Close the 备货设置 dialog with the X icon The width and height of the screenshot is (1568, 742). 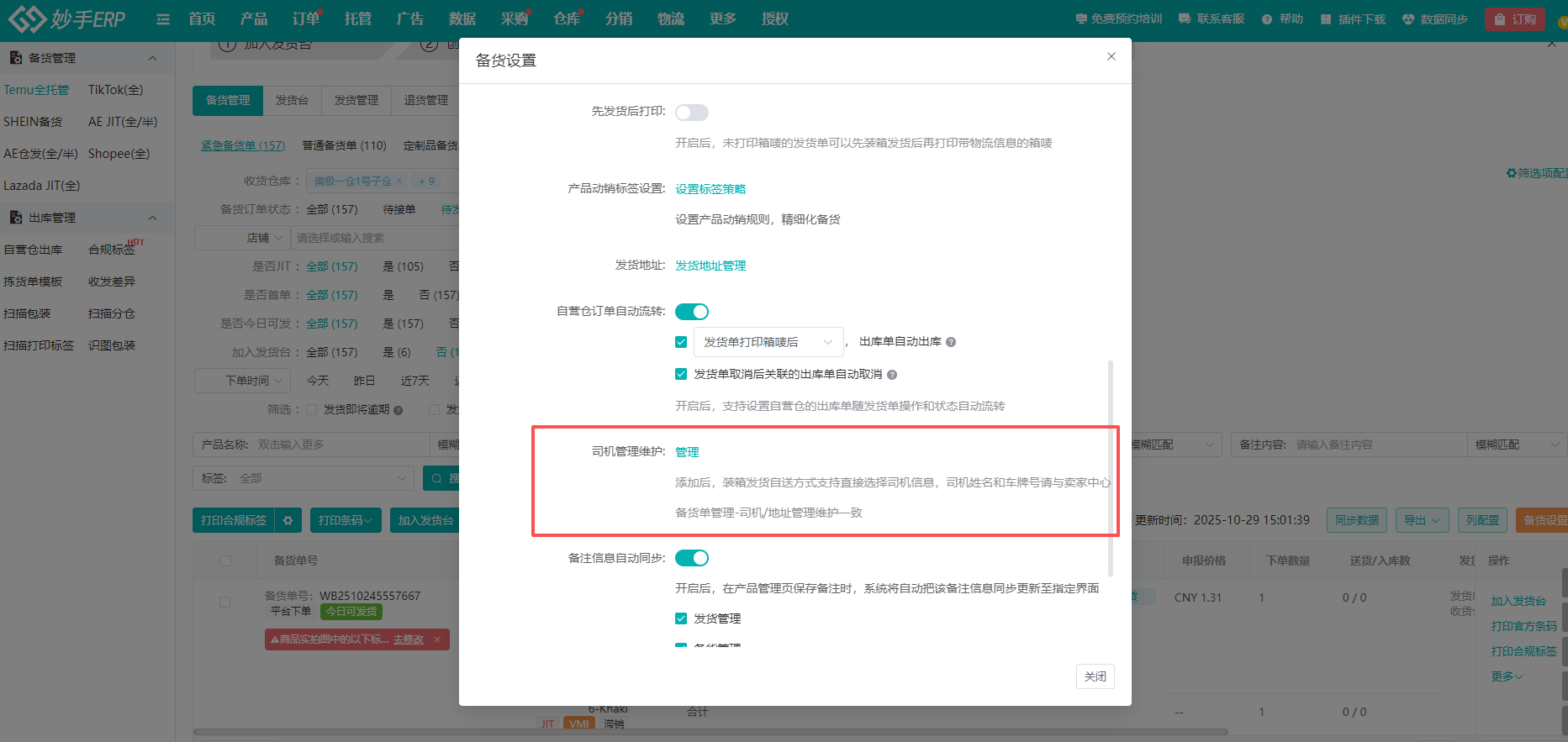(1111, 56)
